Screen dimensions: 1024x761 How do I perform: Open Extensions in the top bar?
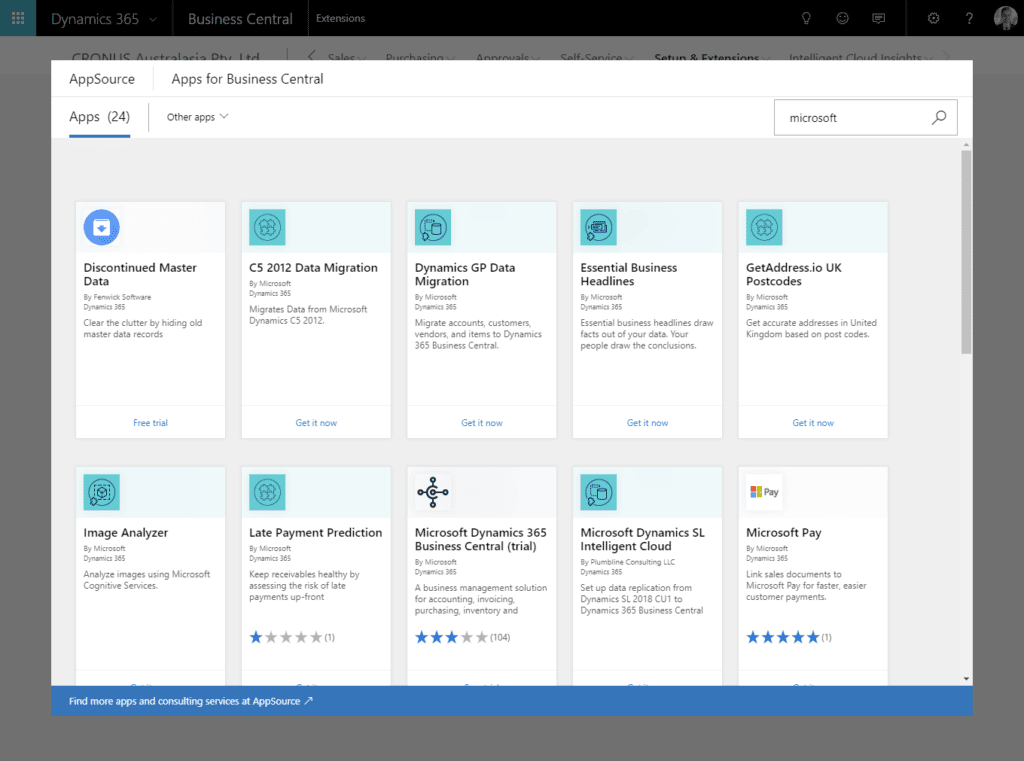[340, 18]
